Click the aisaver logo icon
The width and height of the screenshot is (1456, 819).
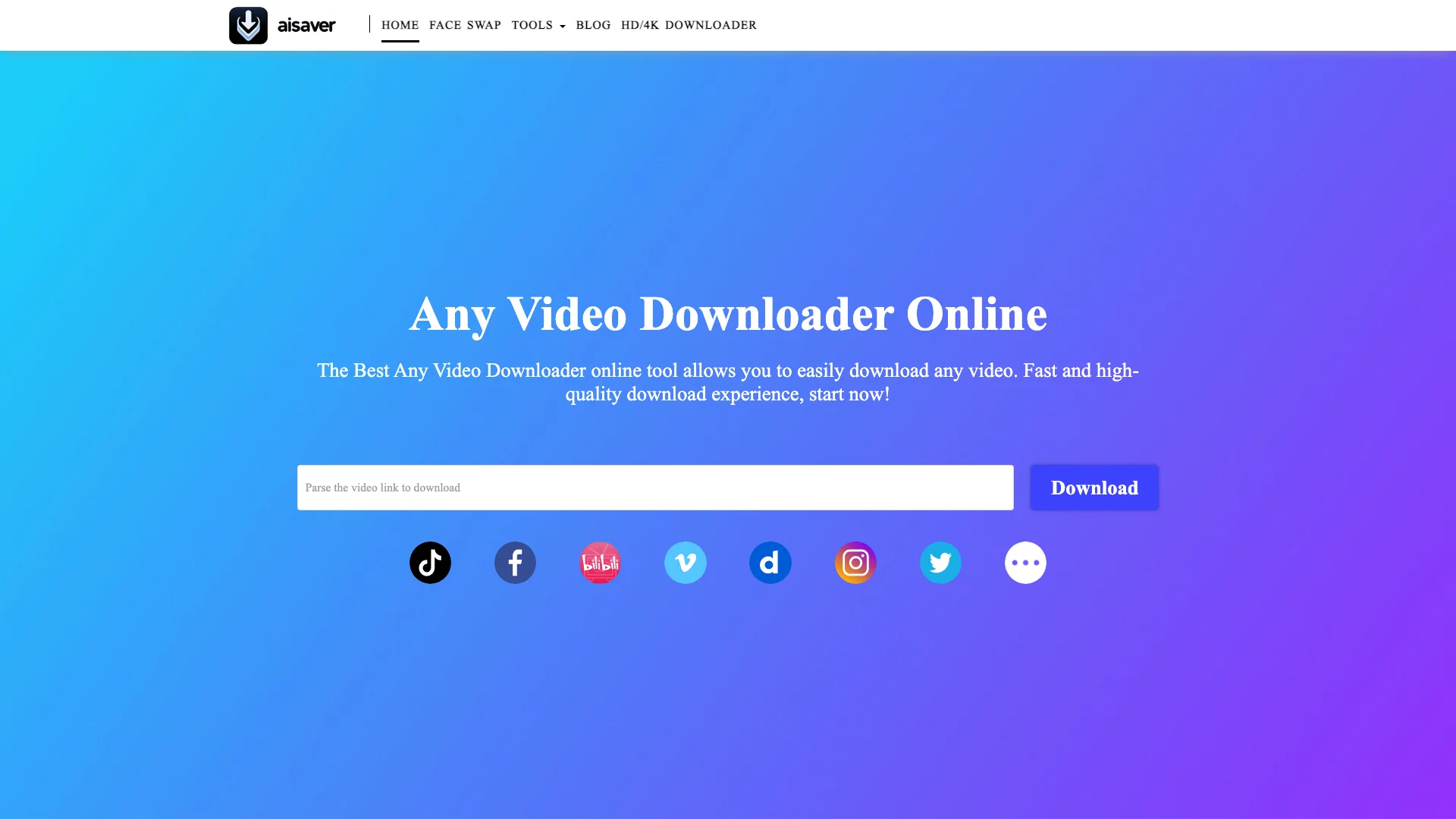pyautogui.click(x=247, y=25)
